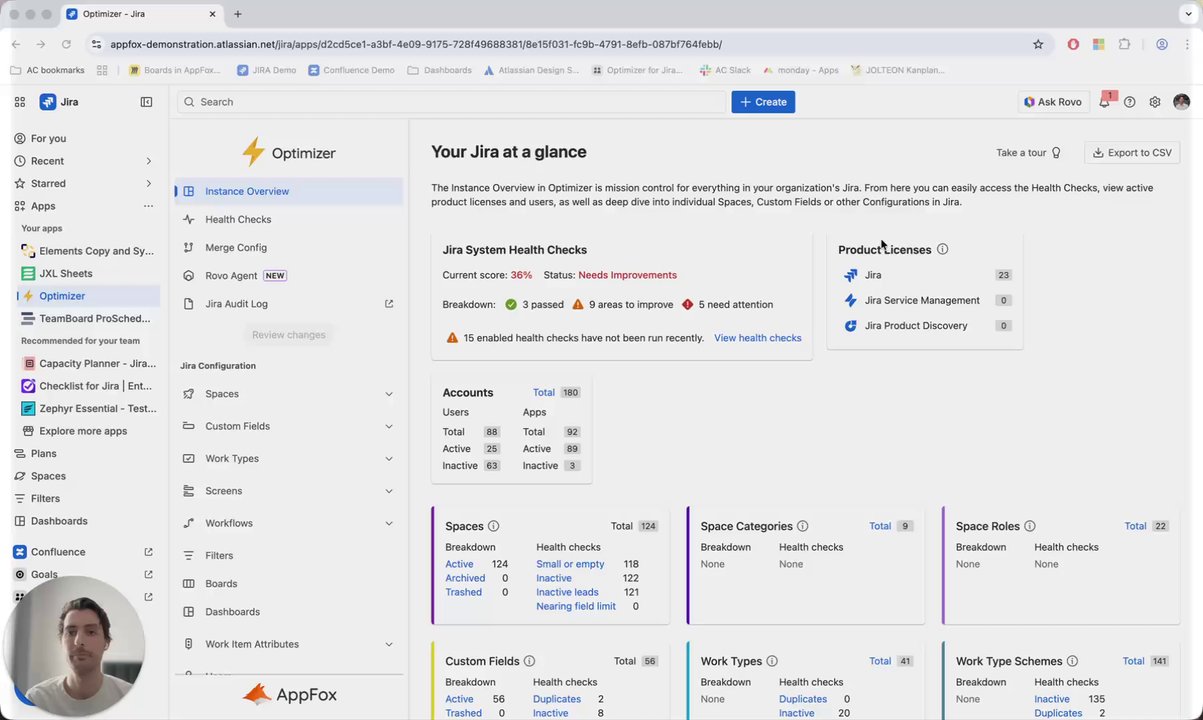Expand the Starred menu chevron
The width and height of the screenshot is (1203, 720).
pyautogui.click(x=149, y=183)
